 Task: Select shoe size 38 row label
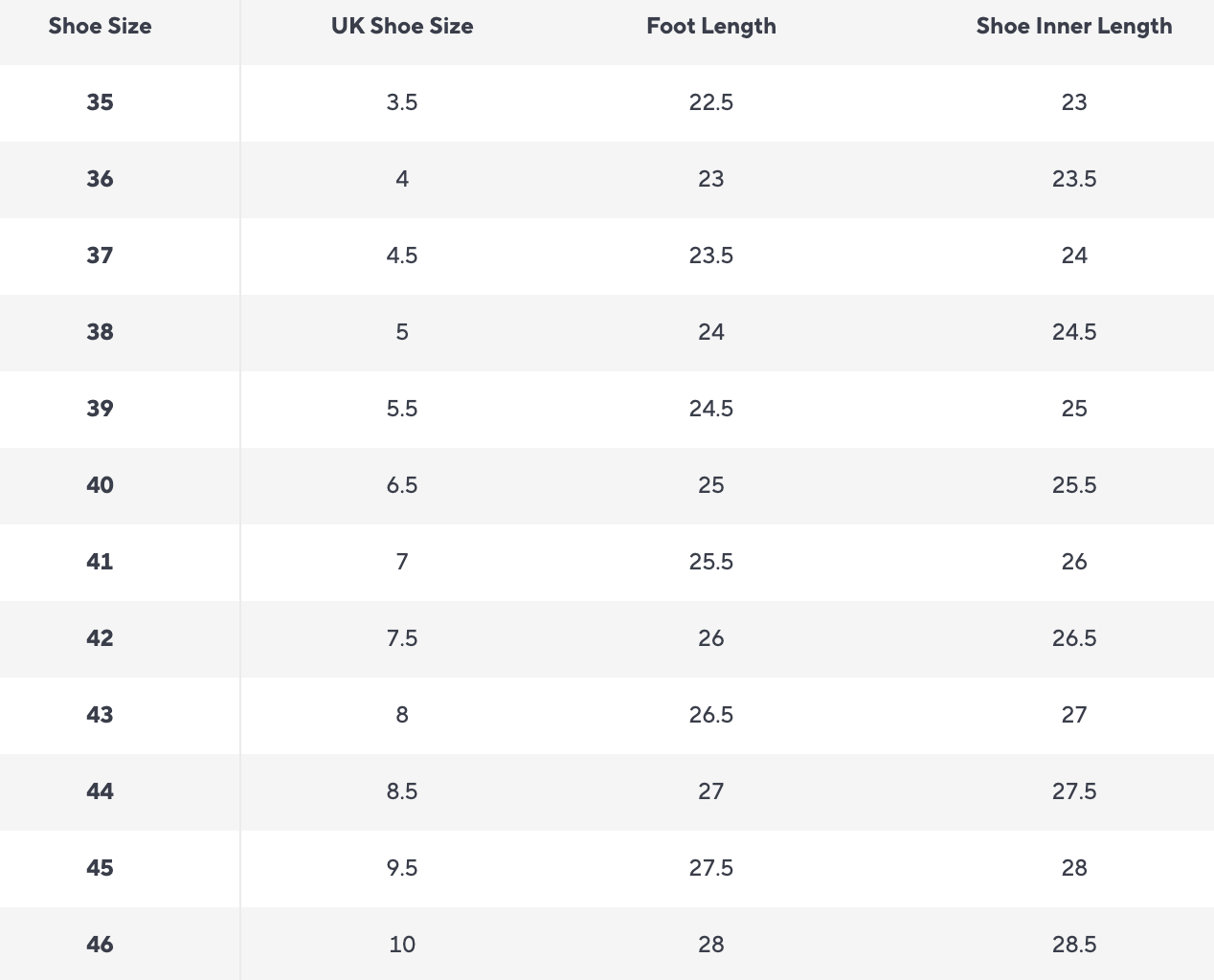coord(100,332)
